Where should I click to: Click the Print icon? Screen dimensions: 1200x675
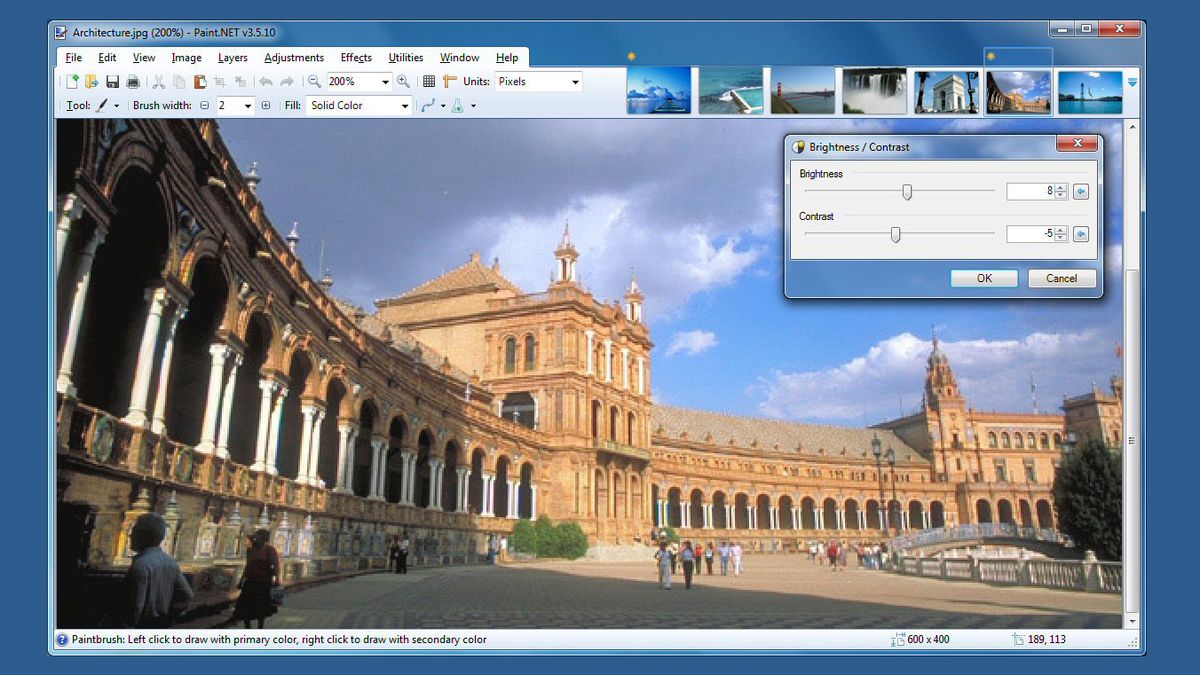(133, 81)
